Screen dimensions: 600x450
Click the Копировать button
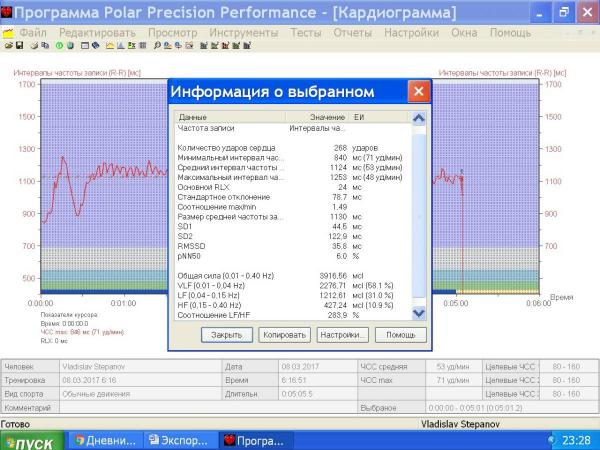click(x=284, y=335)
